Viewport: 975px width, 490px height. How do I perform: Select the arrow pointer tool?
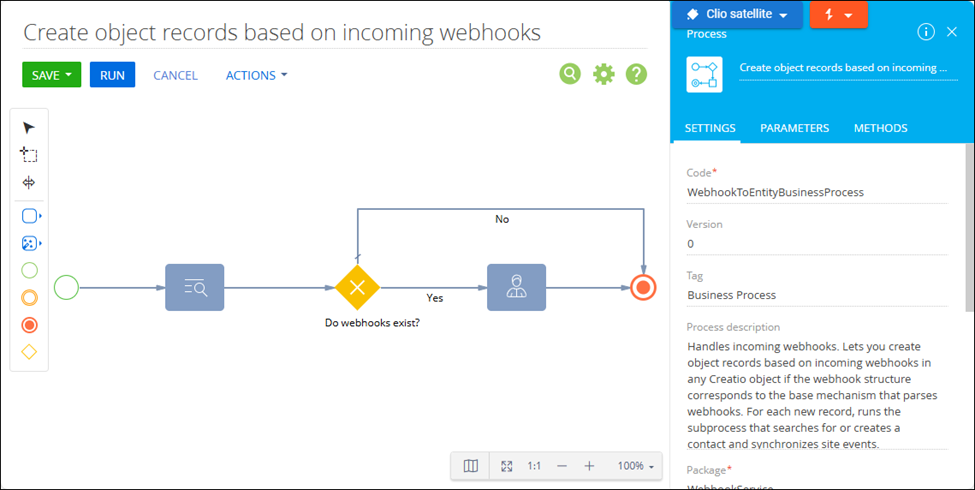(29, 128)
